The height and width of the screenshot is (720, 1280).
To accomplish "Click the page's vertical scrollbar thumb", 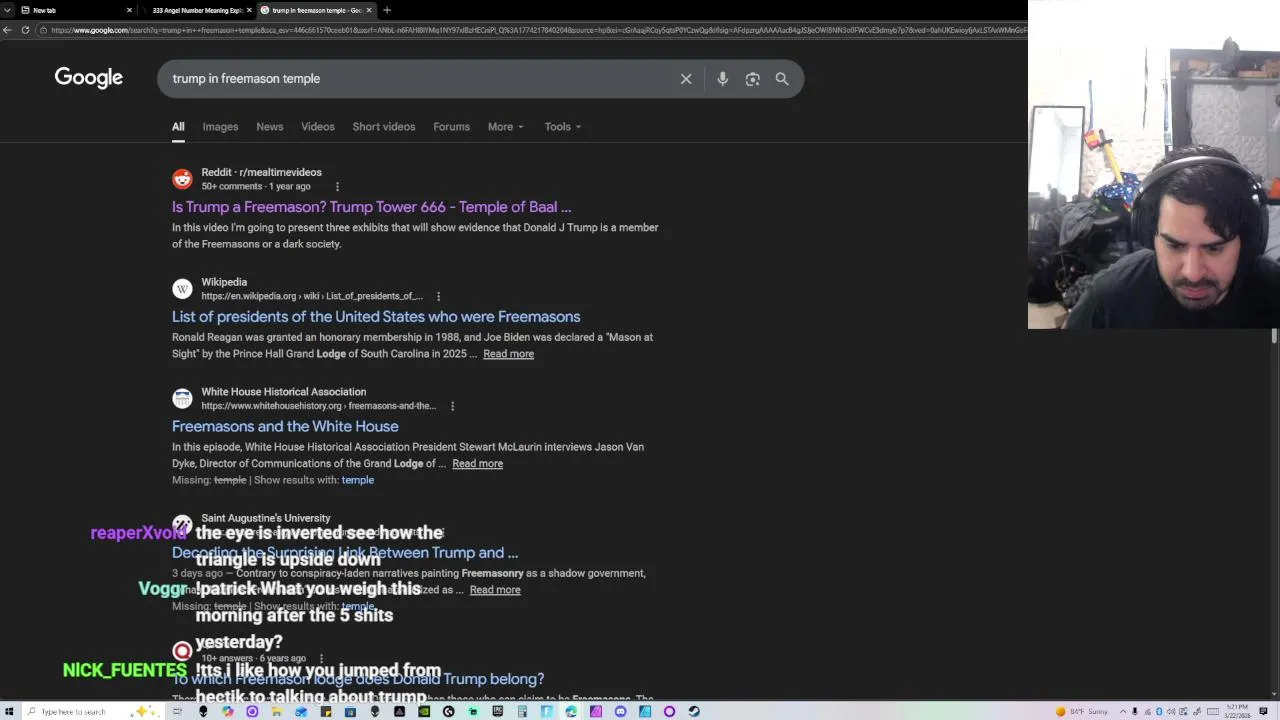I will coord(1274,336).
